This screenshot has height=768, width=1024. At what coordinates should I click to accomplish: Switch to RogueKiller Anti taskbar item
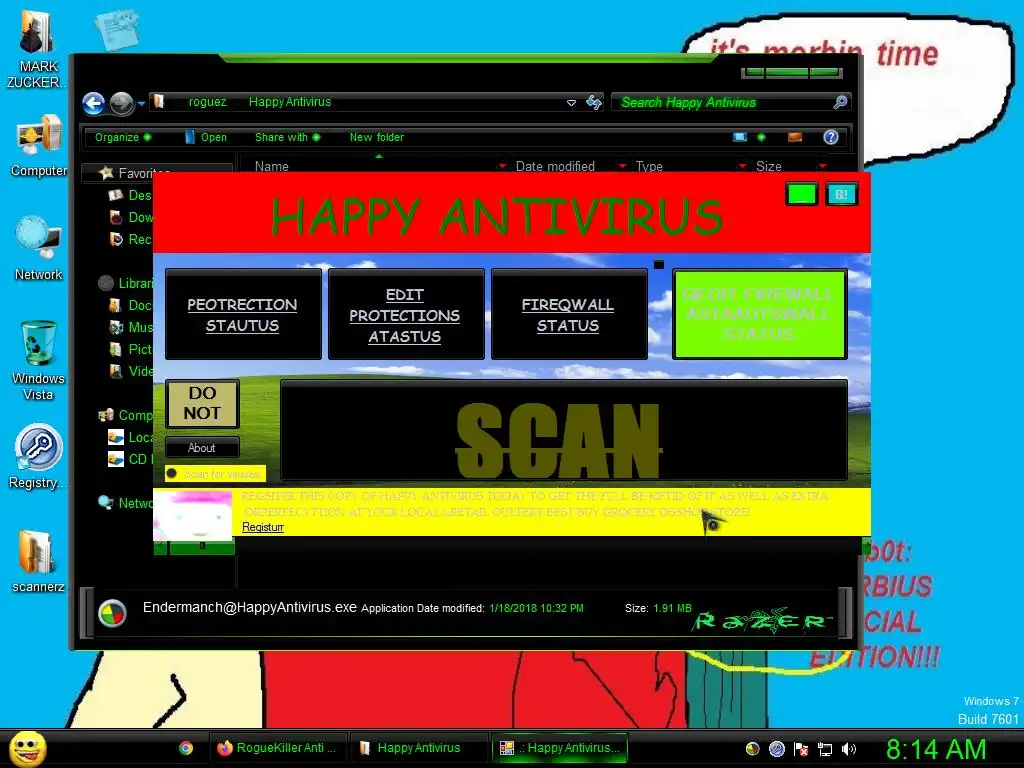tap(278, 748)
